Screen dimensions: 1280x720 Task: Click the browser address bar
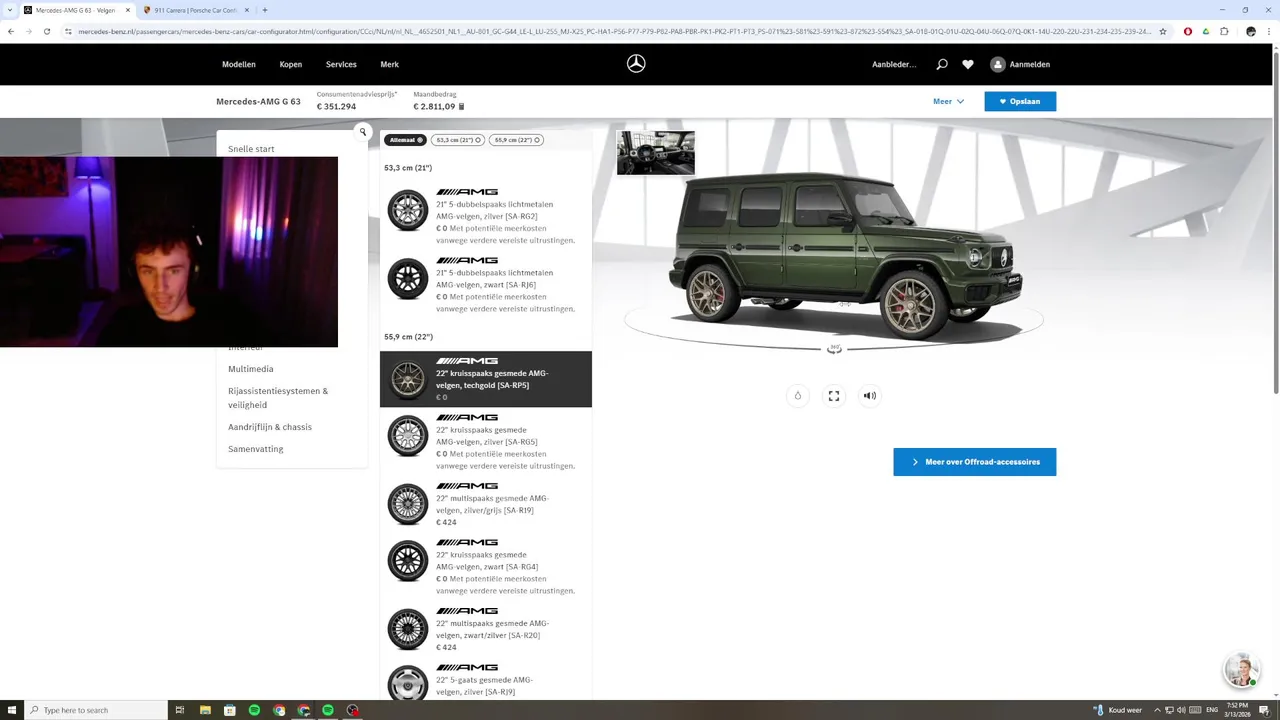[615, 31]
